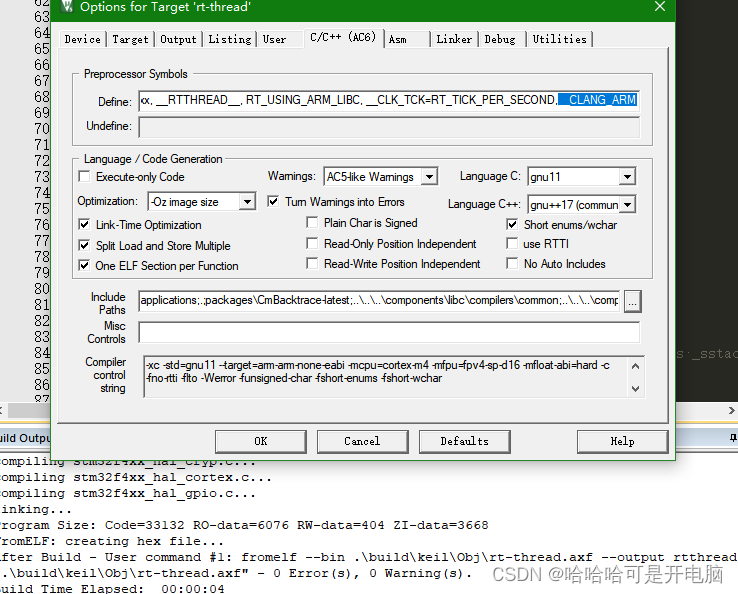This screenshot has height=594, width=738.
Task: Click the 'linking...' output line
Action: [x=36, y=509]
